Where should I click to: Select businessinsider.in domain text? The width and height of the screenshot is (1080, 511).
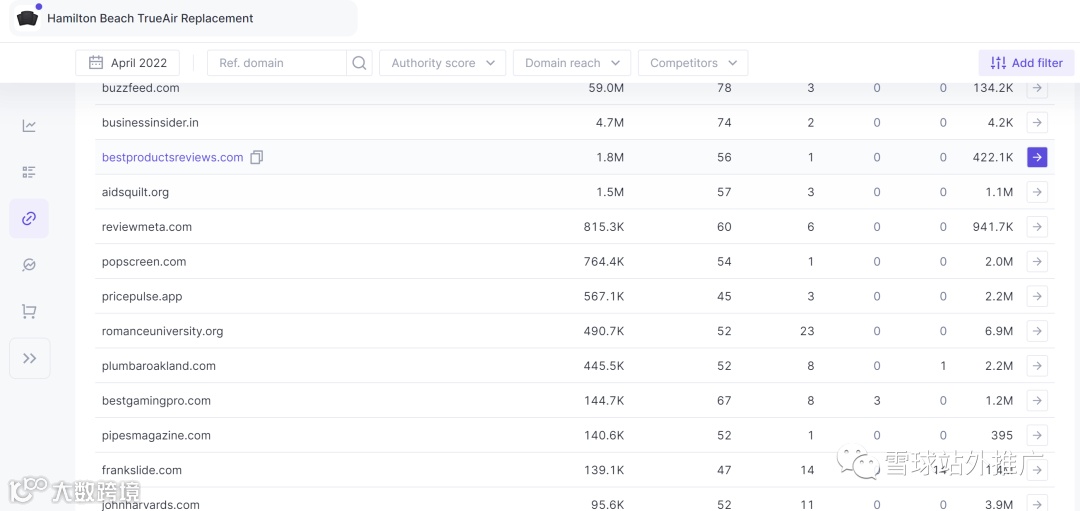pyautogui.click(x=150, y=123)
